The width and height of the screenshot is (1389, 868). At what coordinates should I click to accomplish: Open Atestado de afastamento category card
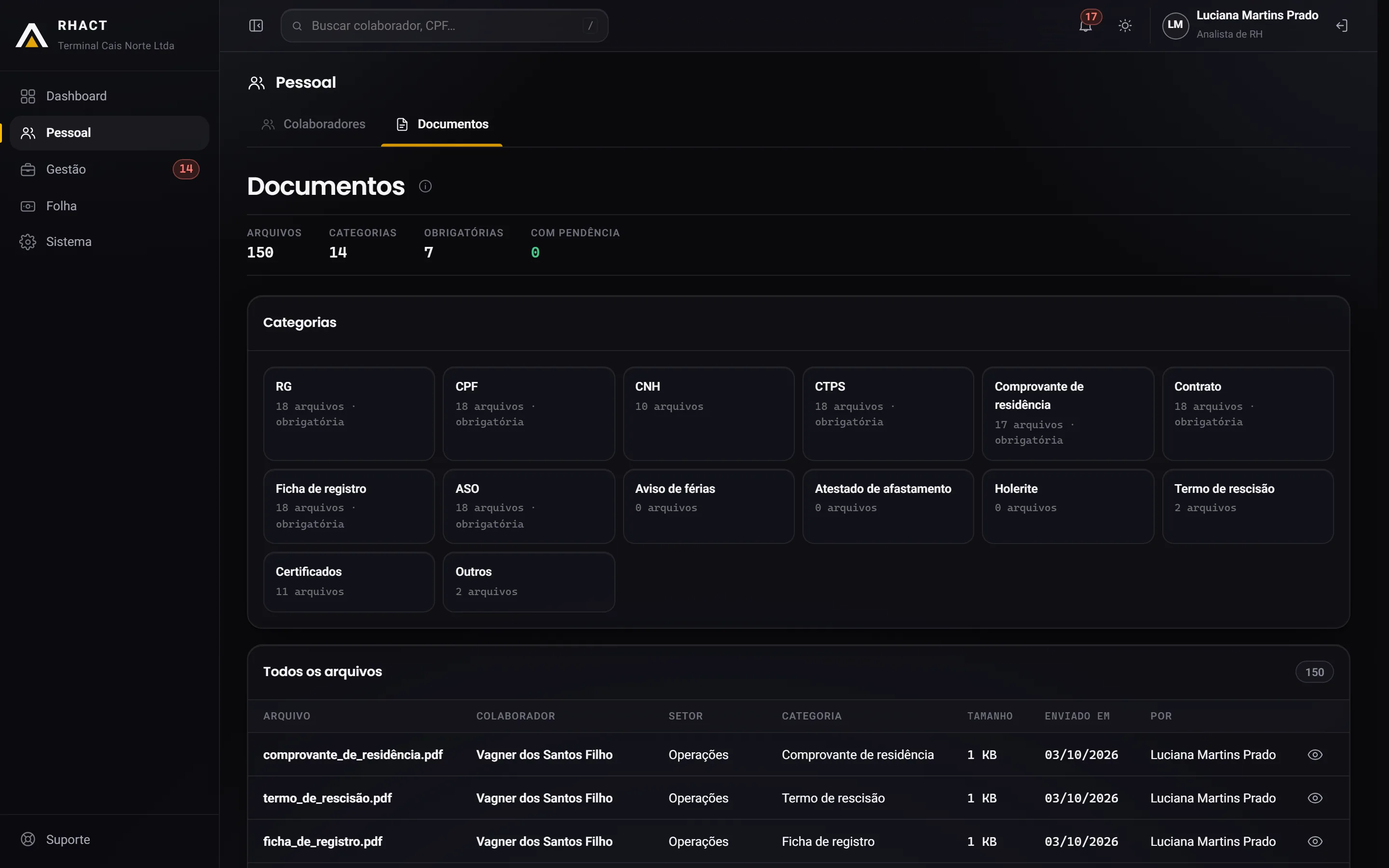coord(888,506)
